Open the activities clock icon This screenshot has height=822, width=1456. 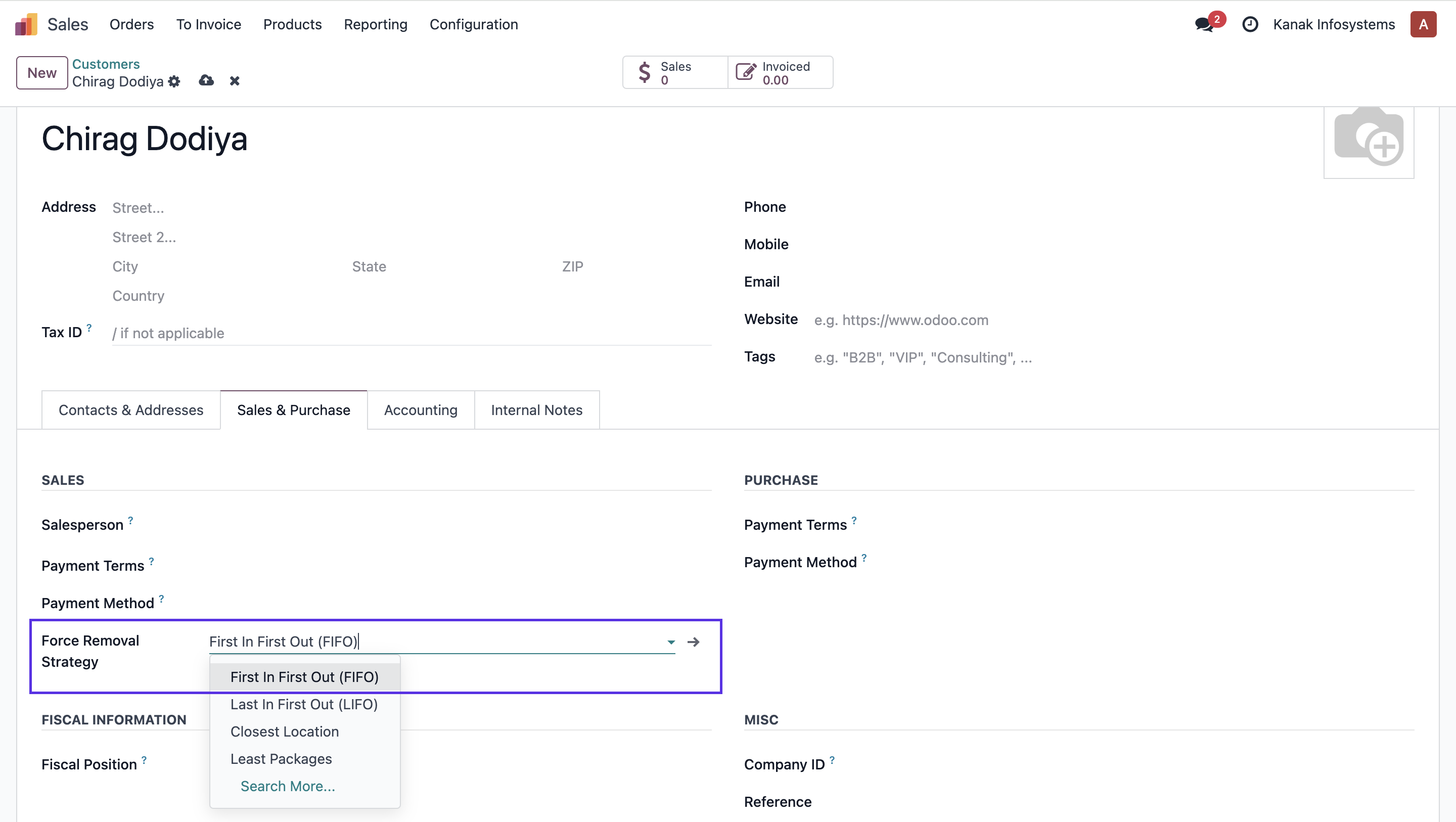point(1250,24)
